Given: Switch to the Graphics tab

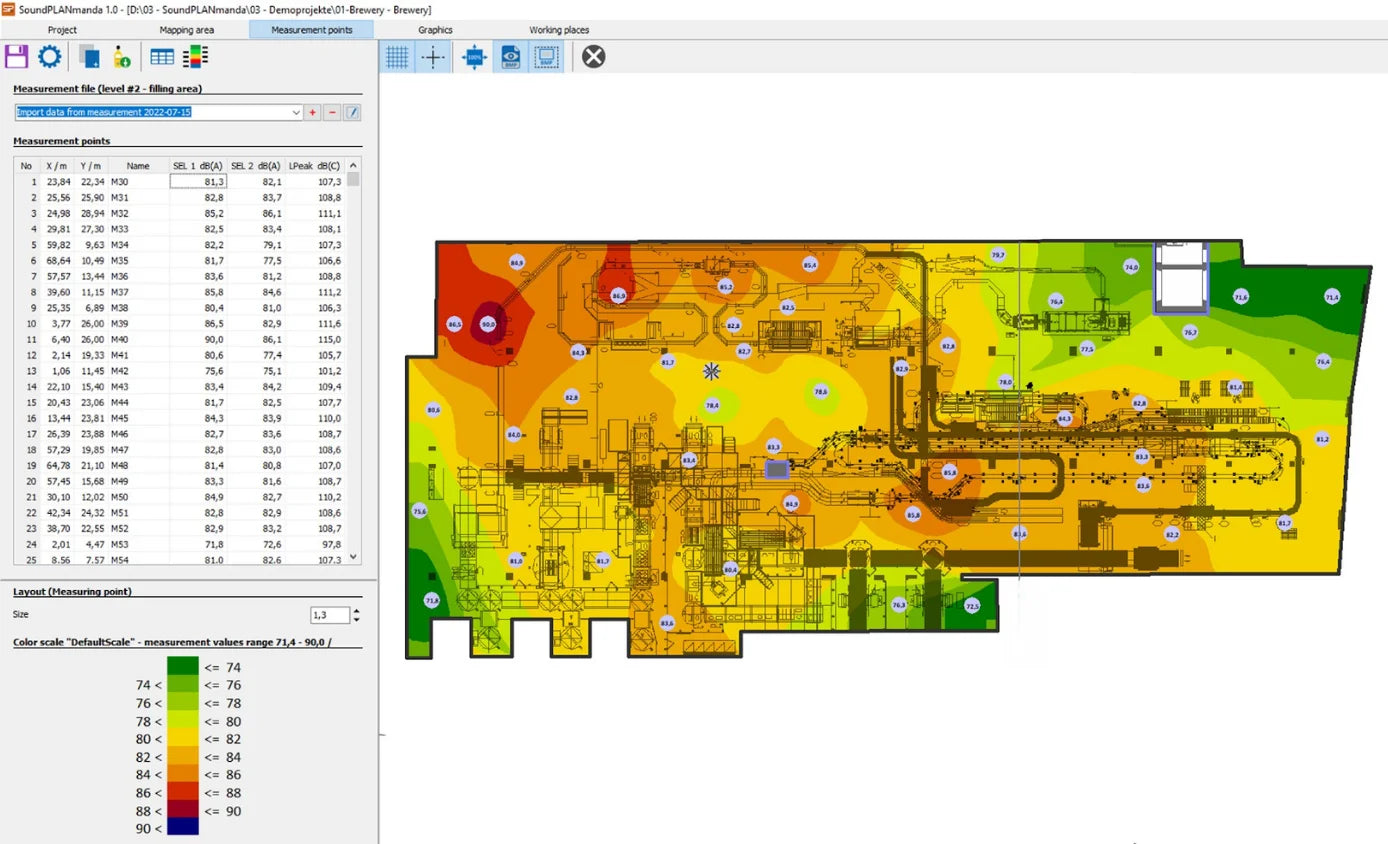Looking at the screenshot, I should tap(435, 30).
